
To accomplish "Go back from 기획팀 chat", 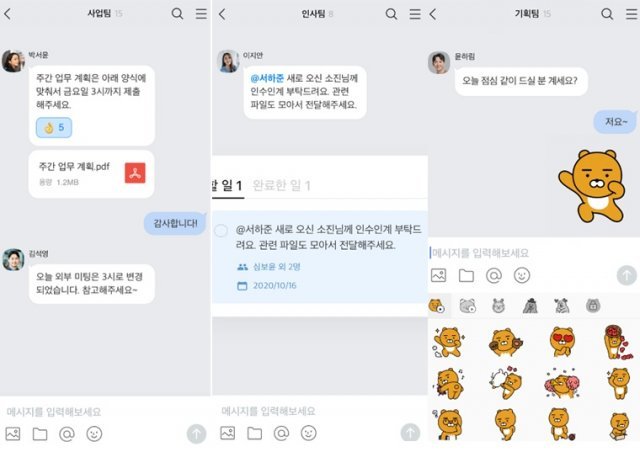I will click(x=433, y=14).
